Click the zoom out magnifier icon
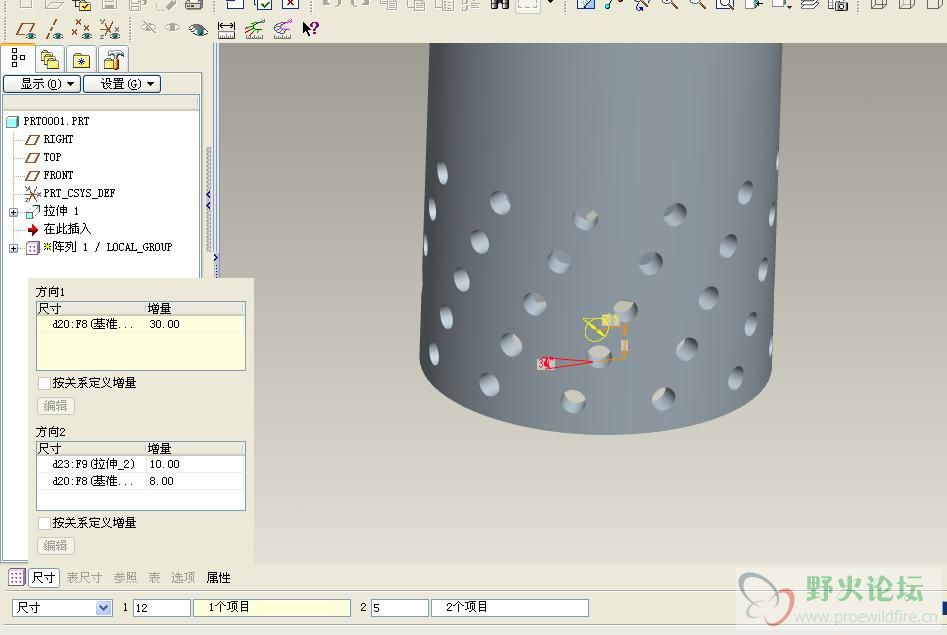 pos(698,4)
